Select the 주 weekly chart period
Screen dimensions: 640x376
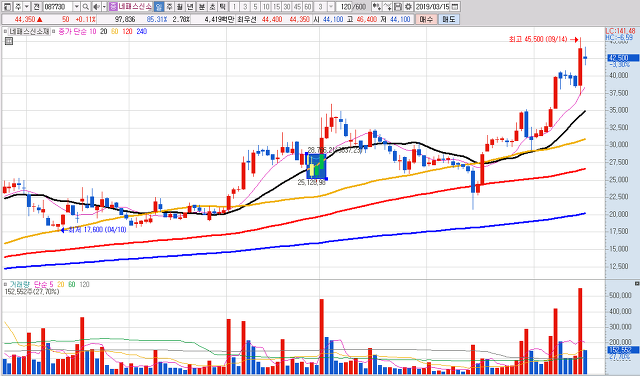point(169,7)
